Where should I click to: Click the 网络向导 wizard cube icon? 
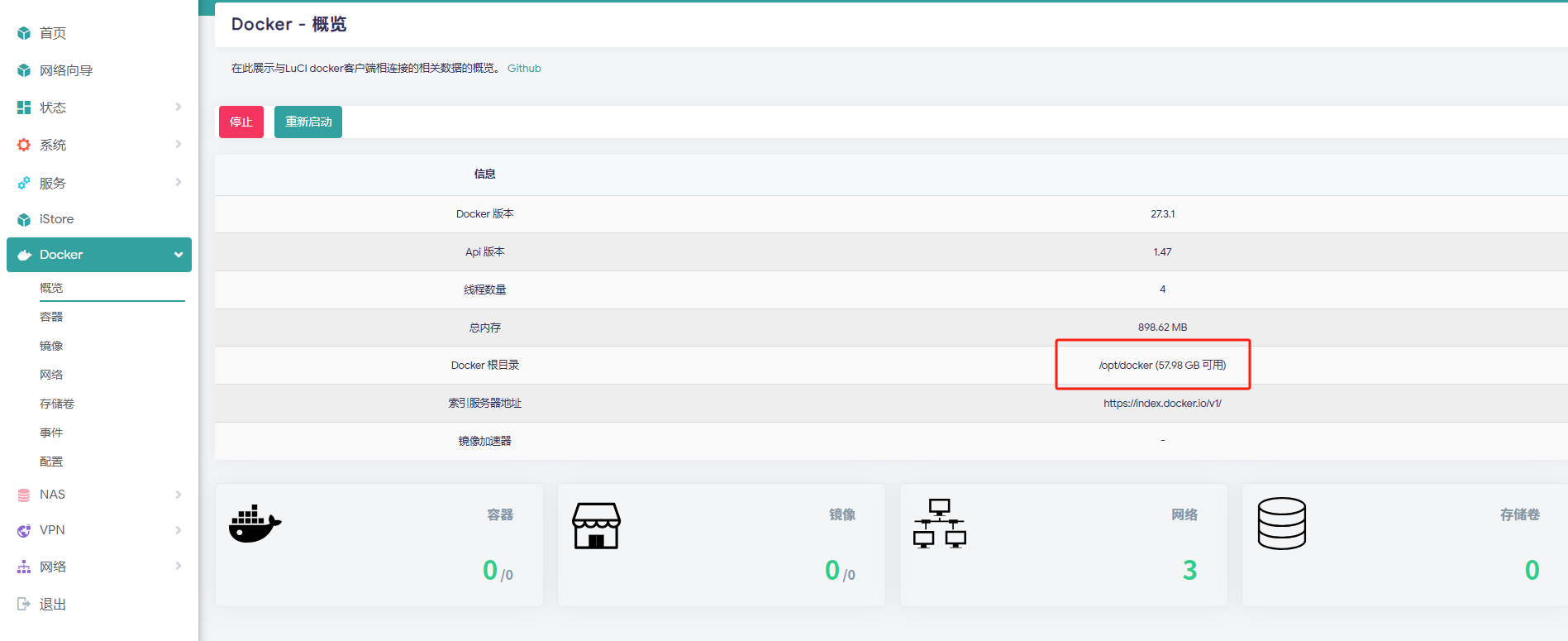pos(24,70)
